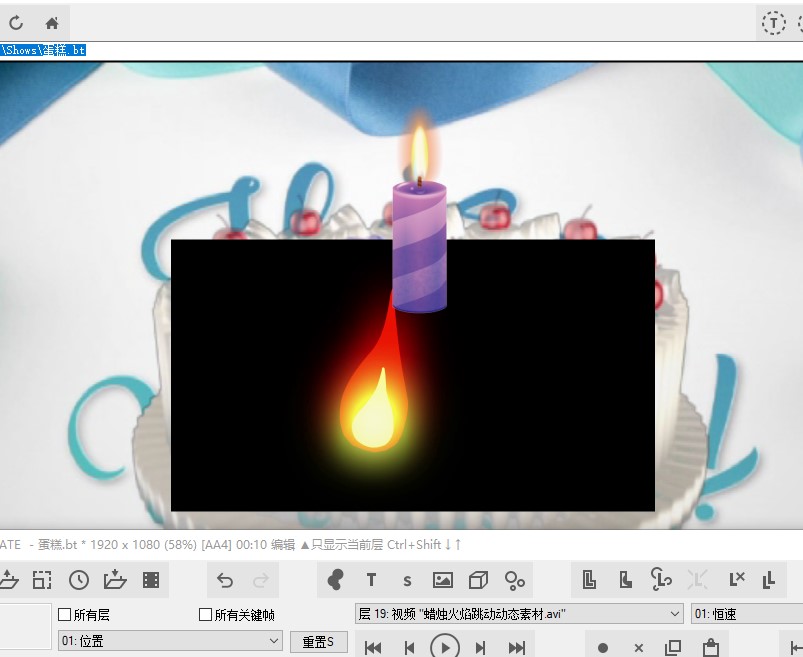The image size is (803, 657).
Task: Open the 01: 恒速 dropdown
Action: (746, 614)
